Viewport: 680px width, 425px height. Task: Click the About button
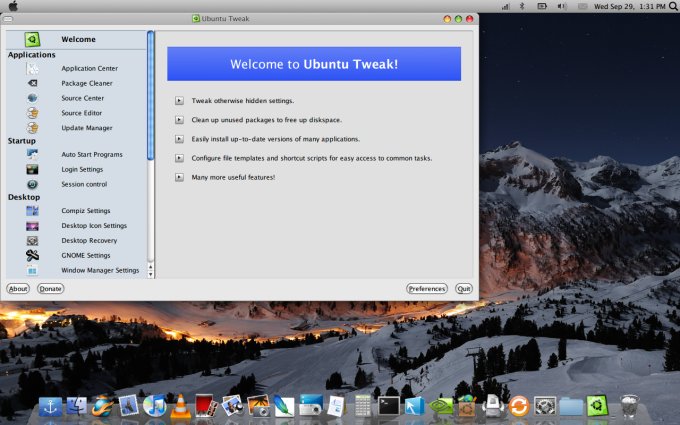coord(17,288)
